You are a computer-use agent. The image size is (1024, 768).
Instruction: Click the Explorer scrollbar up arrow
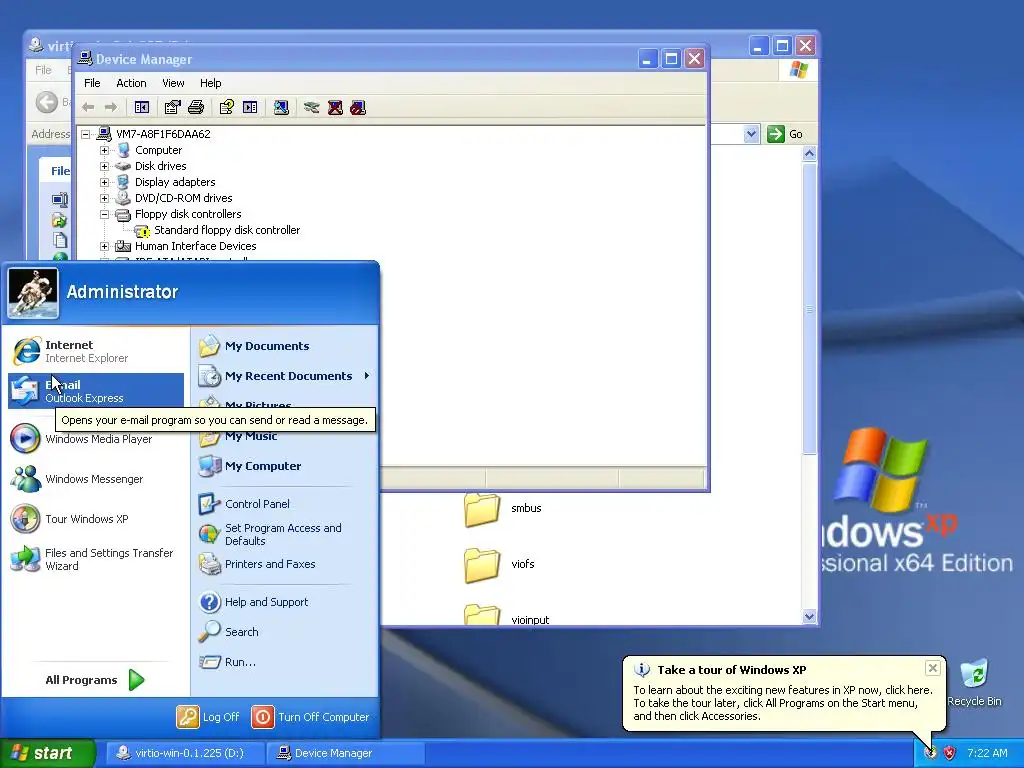809,154
